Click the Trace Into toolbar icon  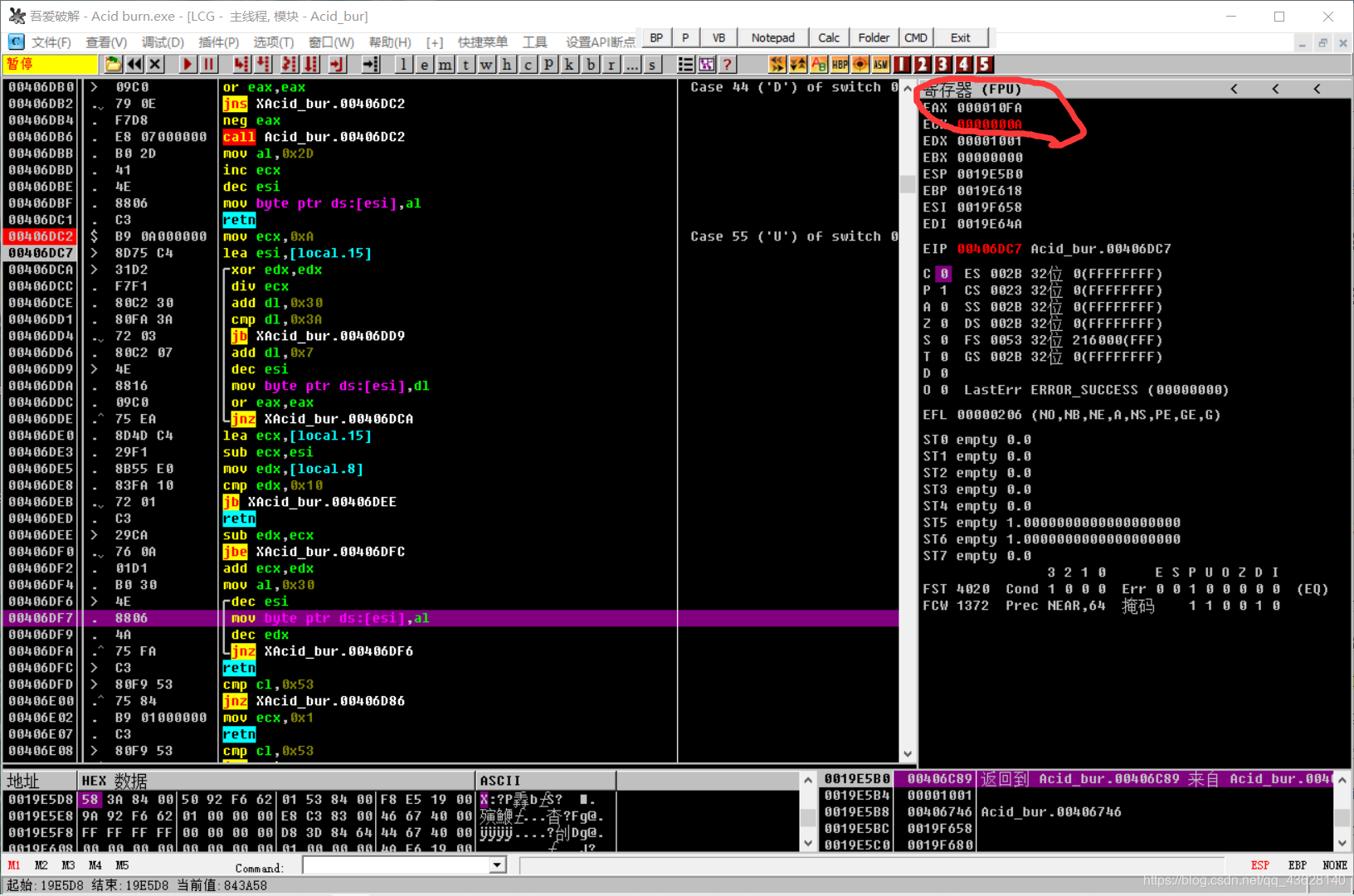pos(290,64)
